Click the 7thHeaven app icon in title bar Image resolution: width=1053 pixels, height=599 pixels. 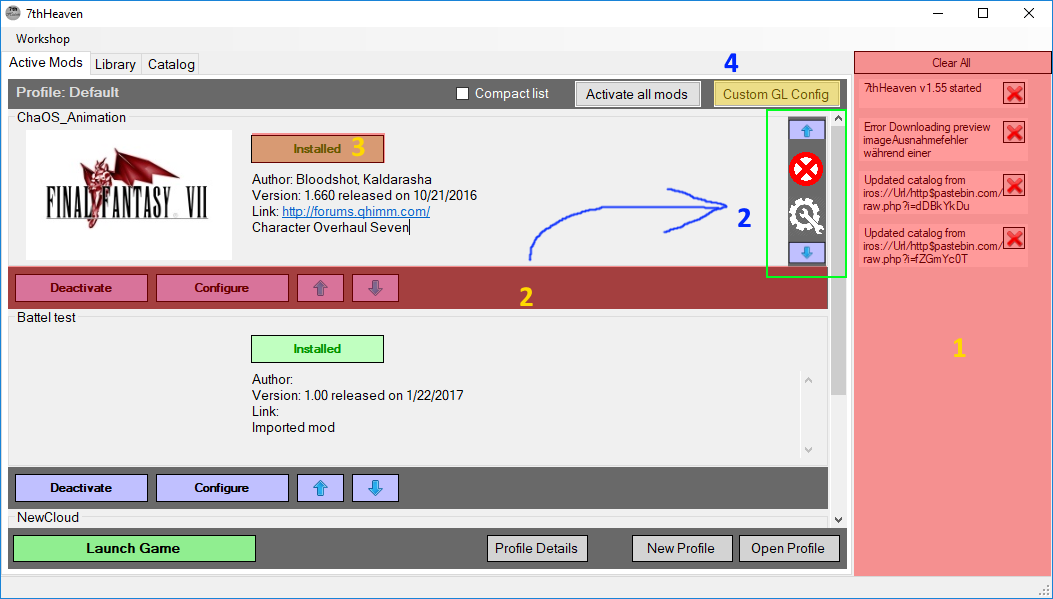13,13
